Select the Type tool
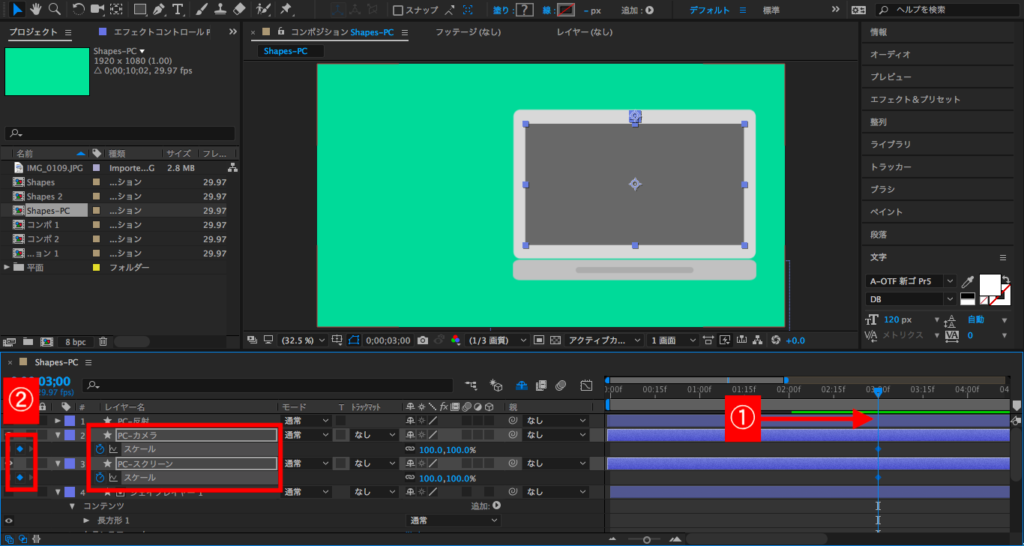This screenshot has height=546, width=1024. click(178, 10)
